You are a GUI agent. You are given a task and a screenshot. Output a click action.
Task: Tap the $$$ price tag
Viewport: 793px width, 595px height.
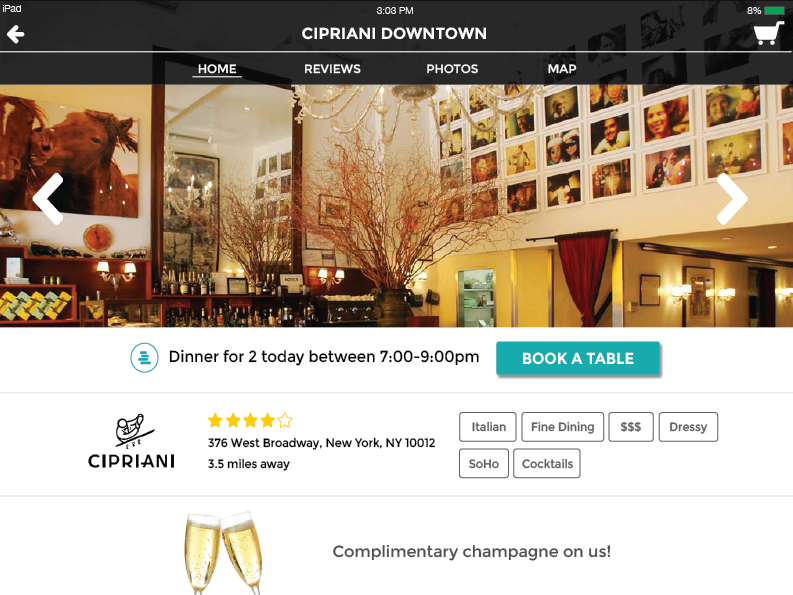pyautogui.click(x=631, y=427)
